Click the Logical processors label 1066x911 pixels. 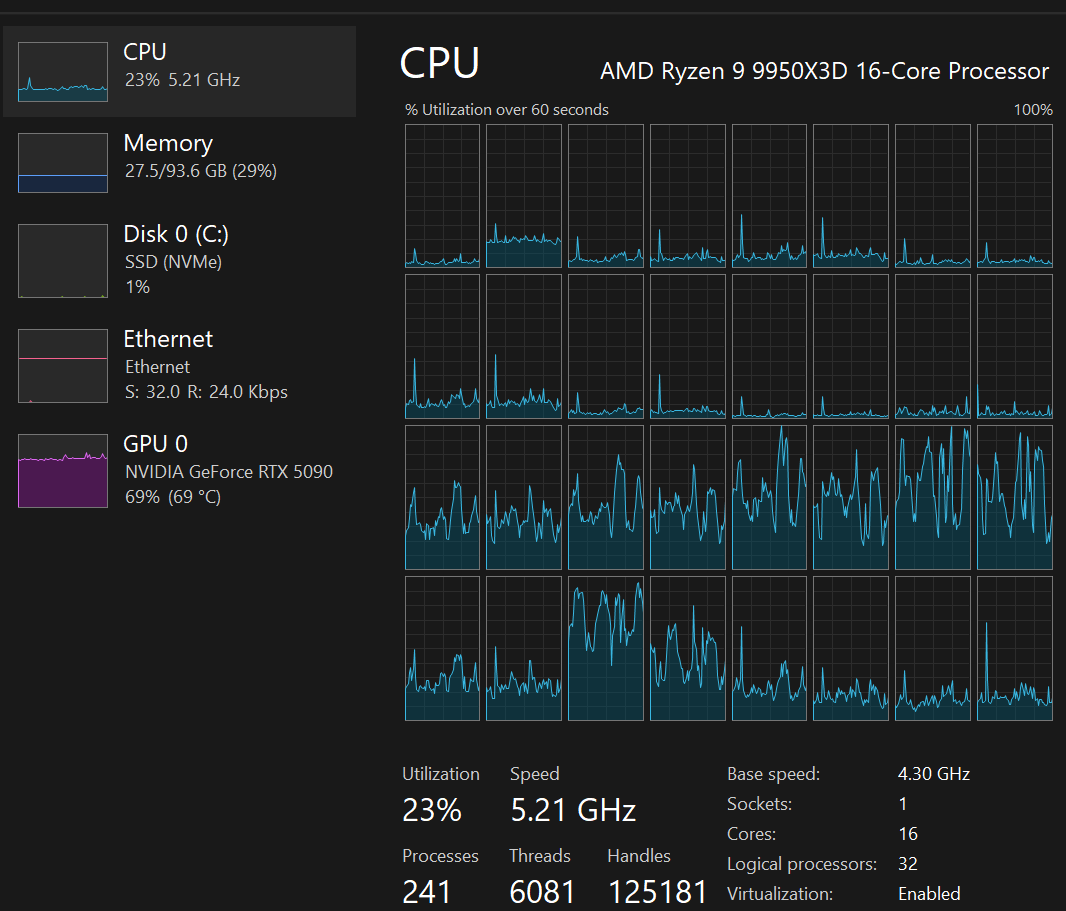click(x=802, y=864)
